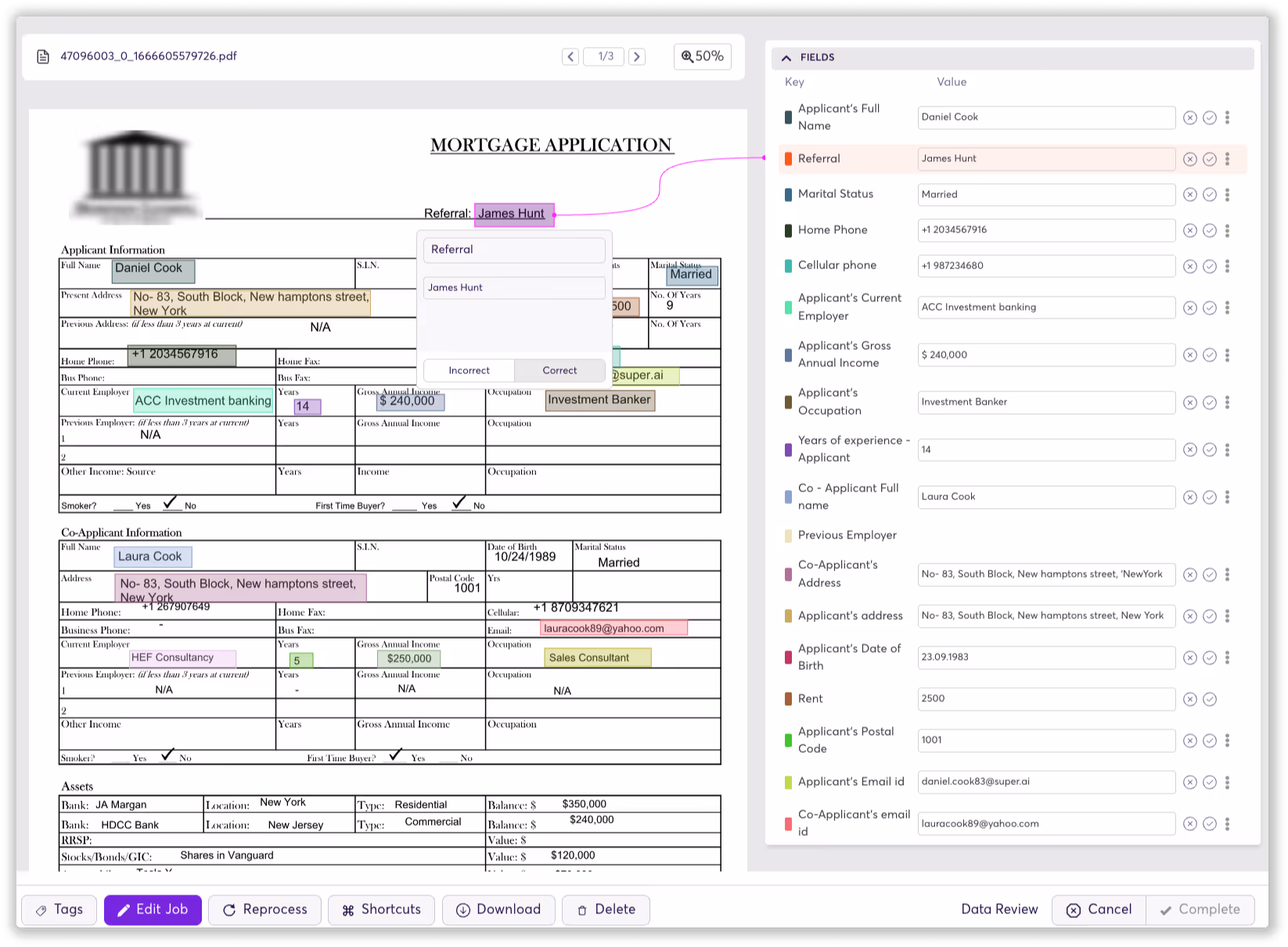Reject the Applicant's Occupation value

coord(1190,402)
